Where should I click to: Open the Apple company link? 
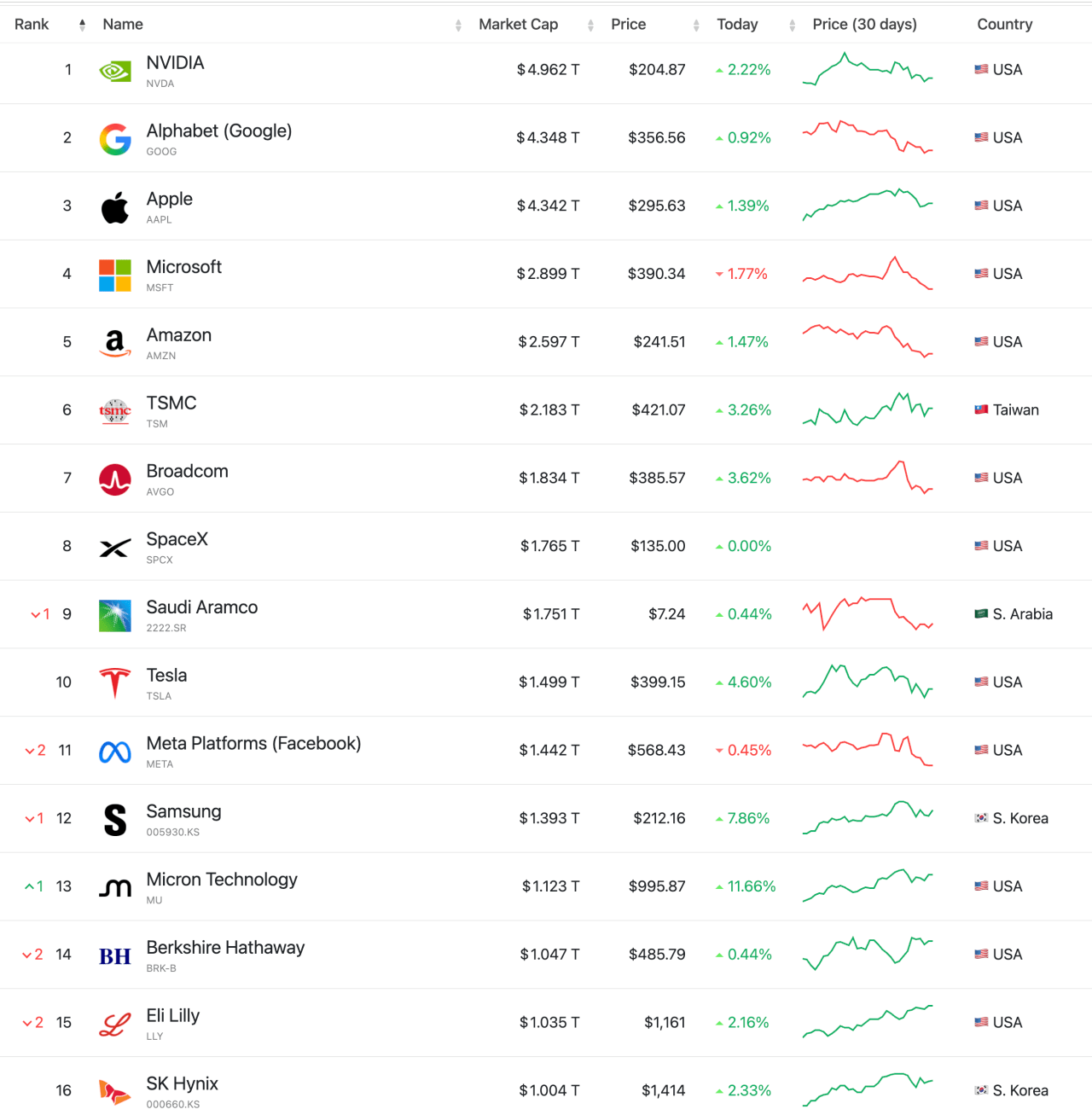coord(169,199)
